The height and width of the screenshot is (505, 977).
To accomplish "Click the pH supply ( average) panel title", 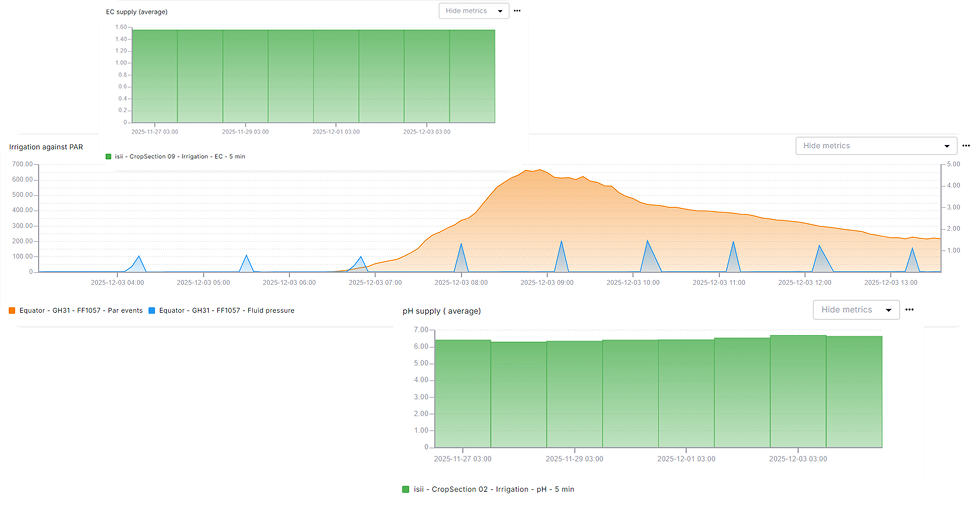I will 442,311.
